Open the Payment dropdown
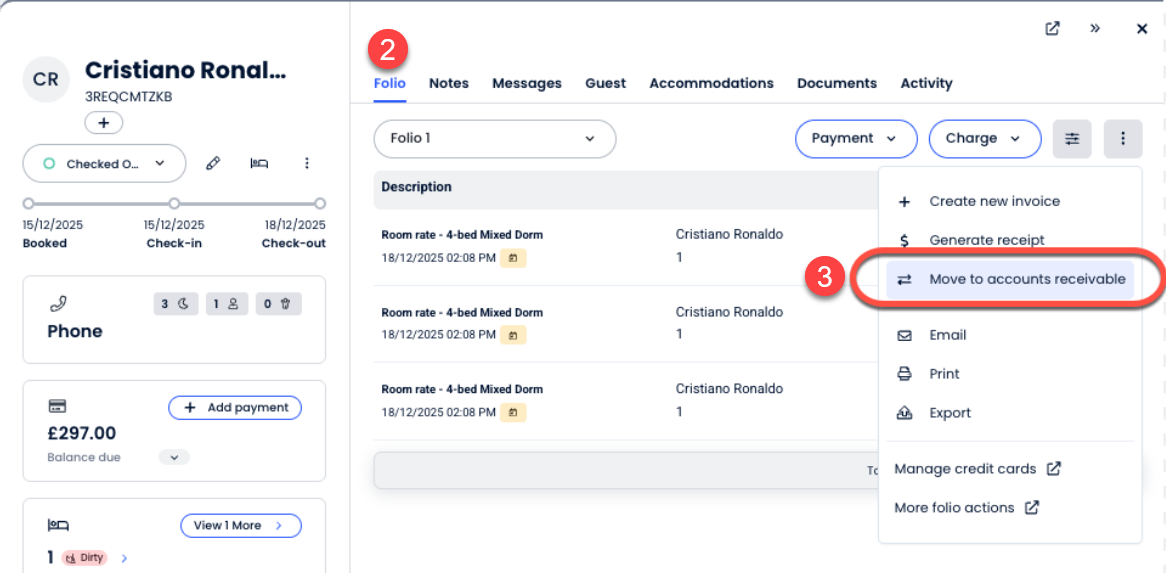Screen dimensions: 1166x573 coord(855,139)
